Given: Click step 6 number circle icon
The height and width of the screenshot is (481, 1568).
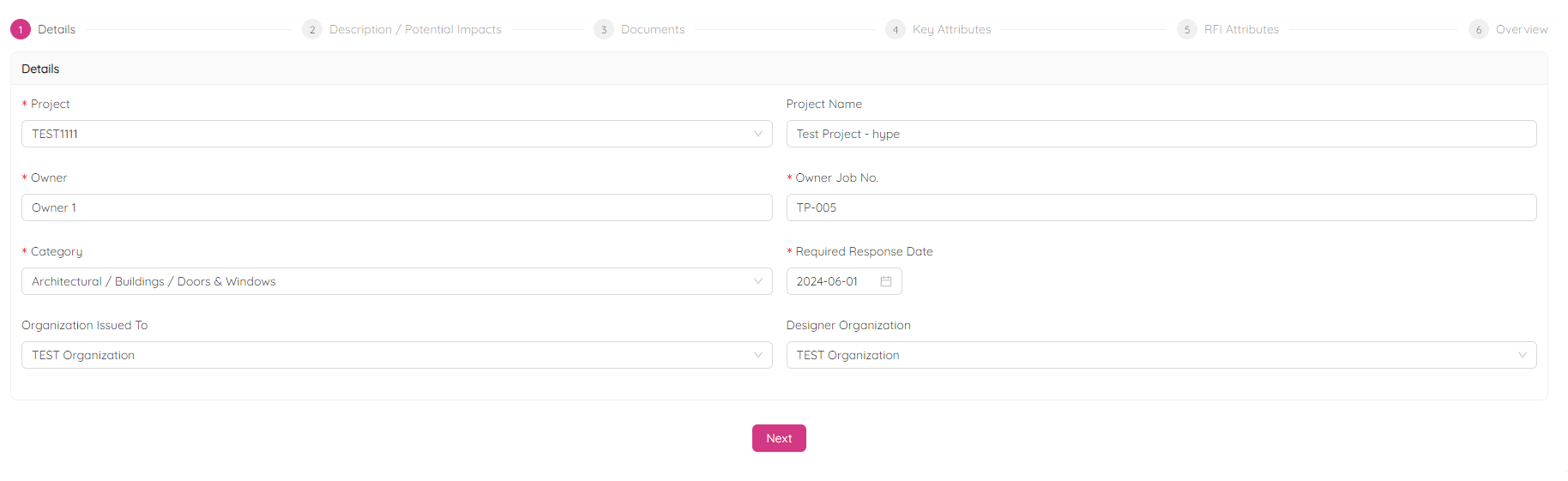Looking at the screenshot, I should tap(1479, 29).
